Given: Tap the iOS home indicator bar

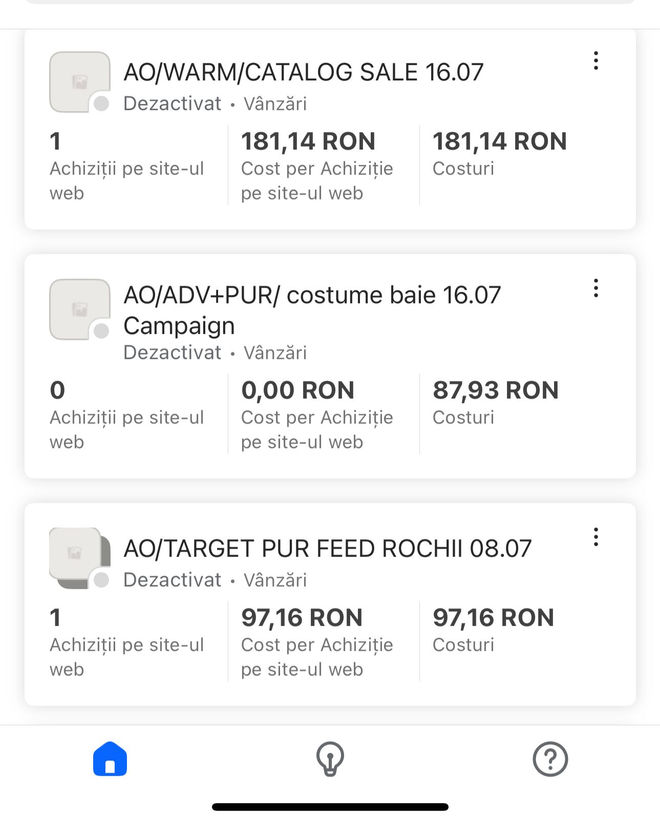Looking at the screenshot, I should click(330, 807).
